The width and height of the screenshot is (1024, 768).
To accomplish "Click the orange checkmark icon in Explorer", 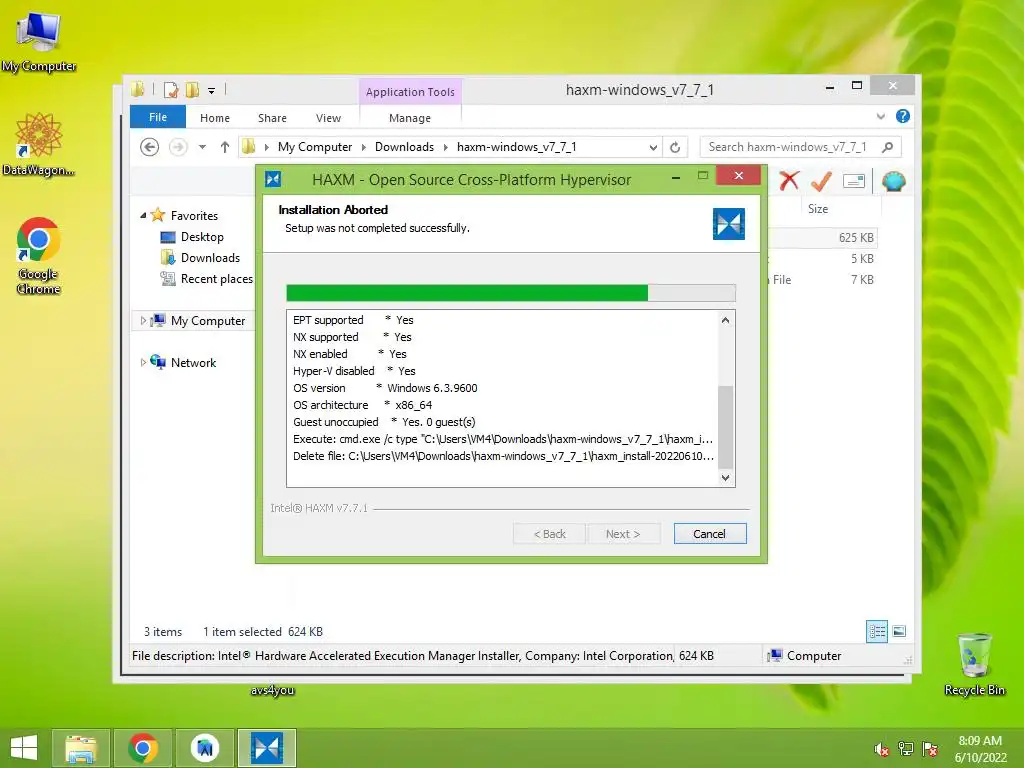I will [821, 181].
